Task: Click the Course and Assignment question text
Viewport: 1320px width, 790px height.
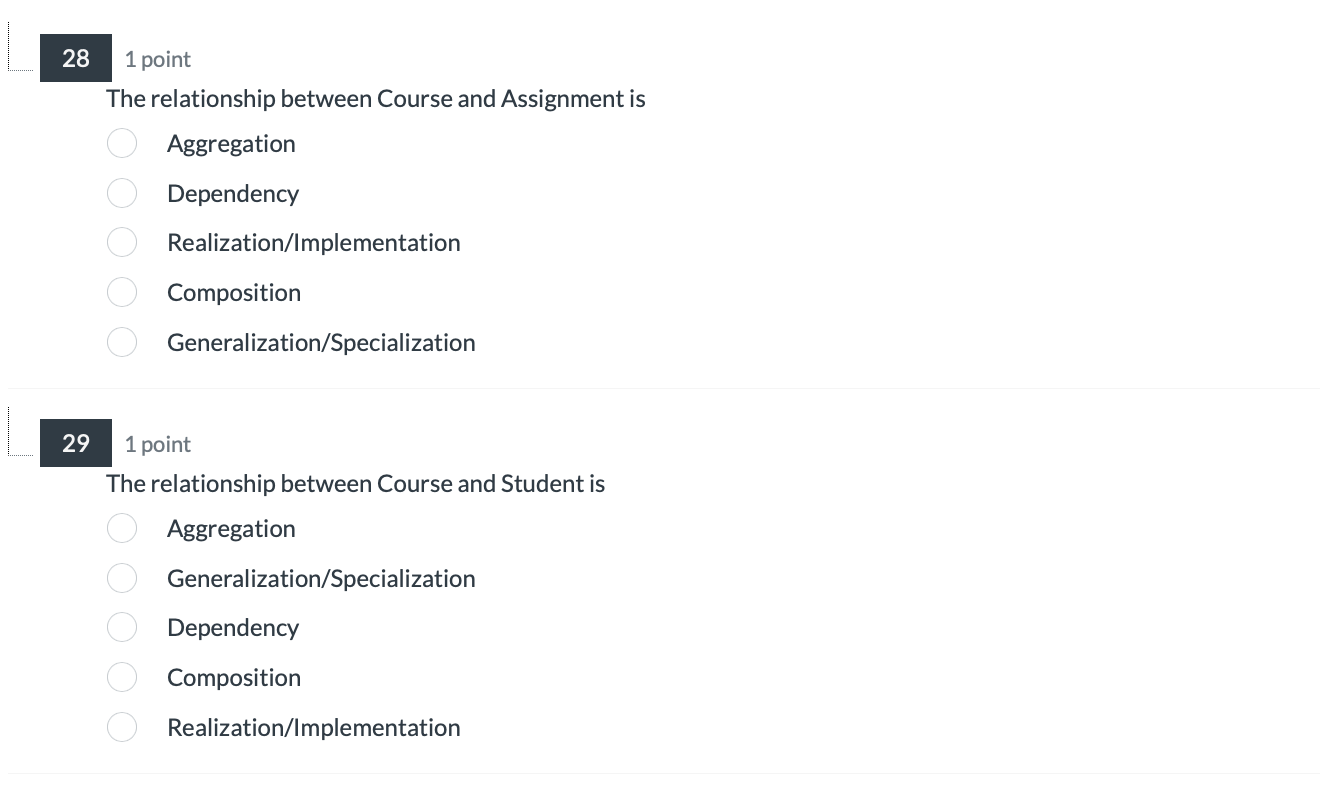Action: (x=376, y=98)
